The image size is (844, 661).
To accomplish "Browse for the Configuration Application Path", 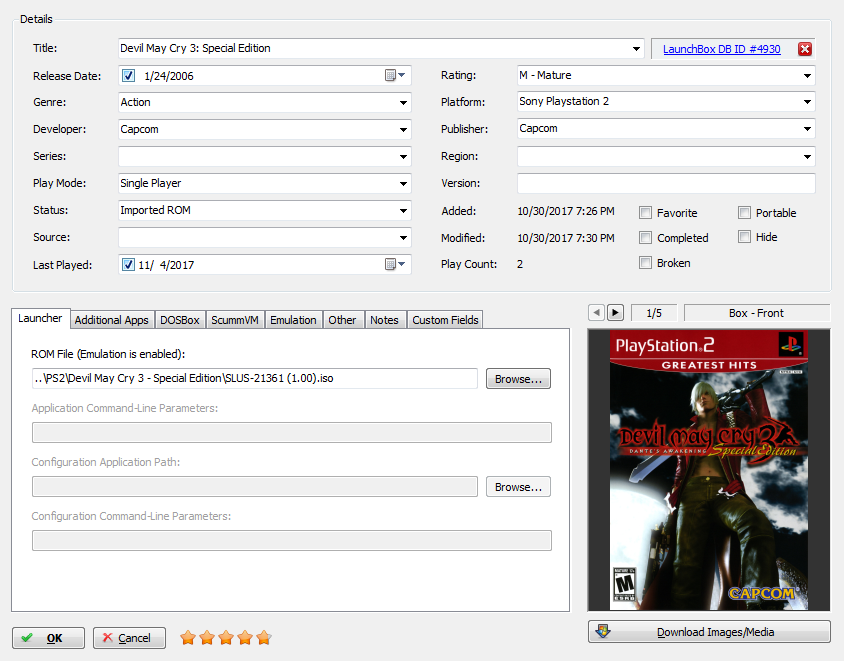I will pos(518,487).
